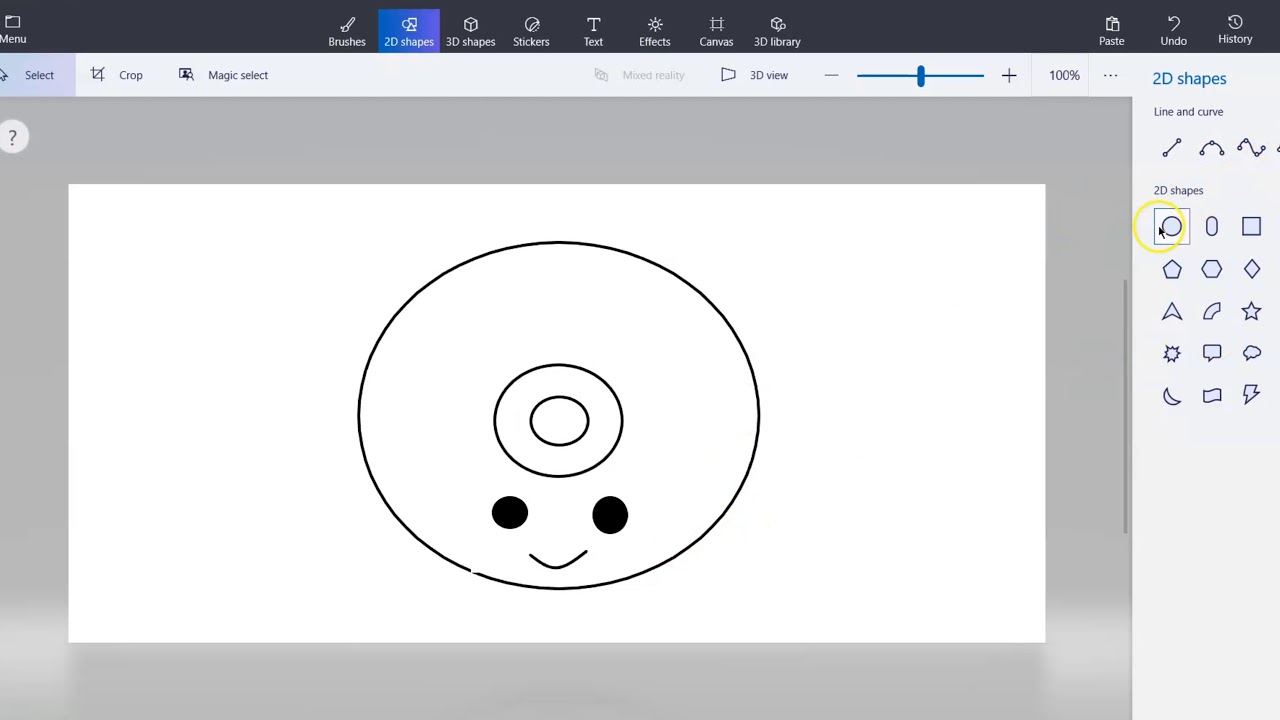Click the smile curve on the drawing
This screenshot has height=720, width=1280.
[x=558, y=559]
